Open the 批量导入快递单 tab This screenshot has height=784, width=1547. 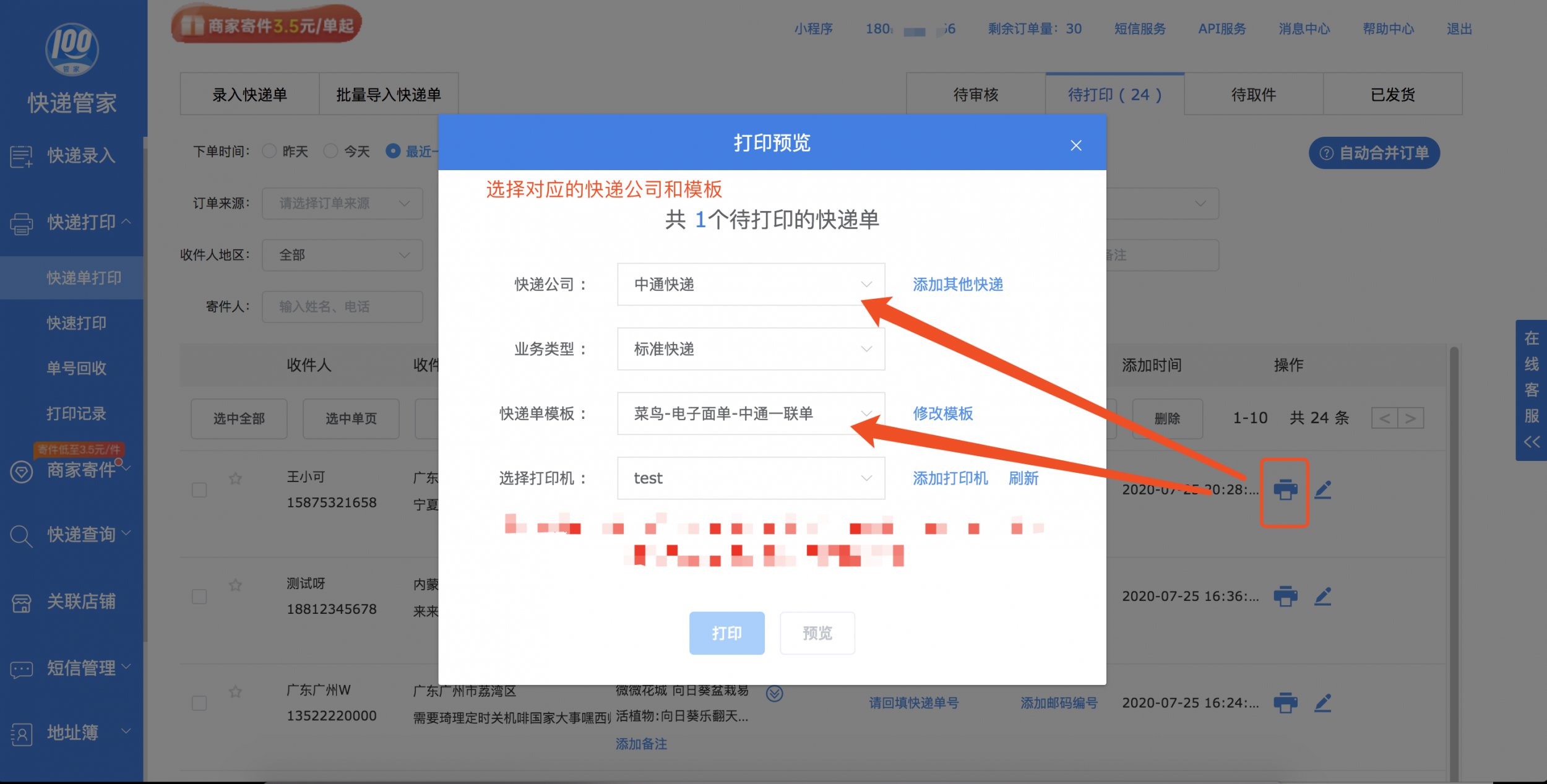click(389, 94)
